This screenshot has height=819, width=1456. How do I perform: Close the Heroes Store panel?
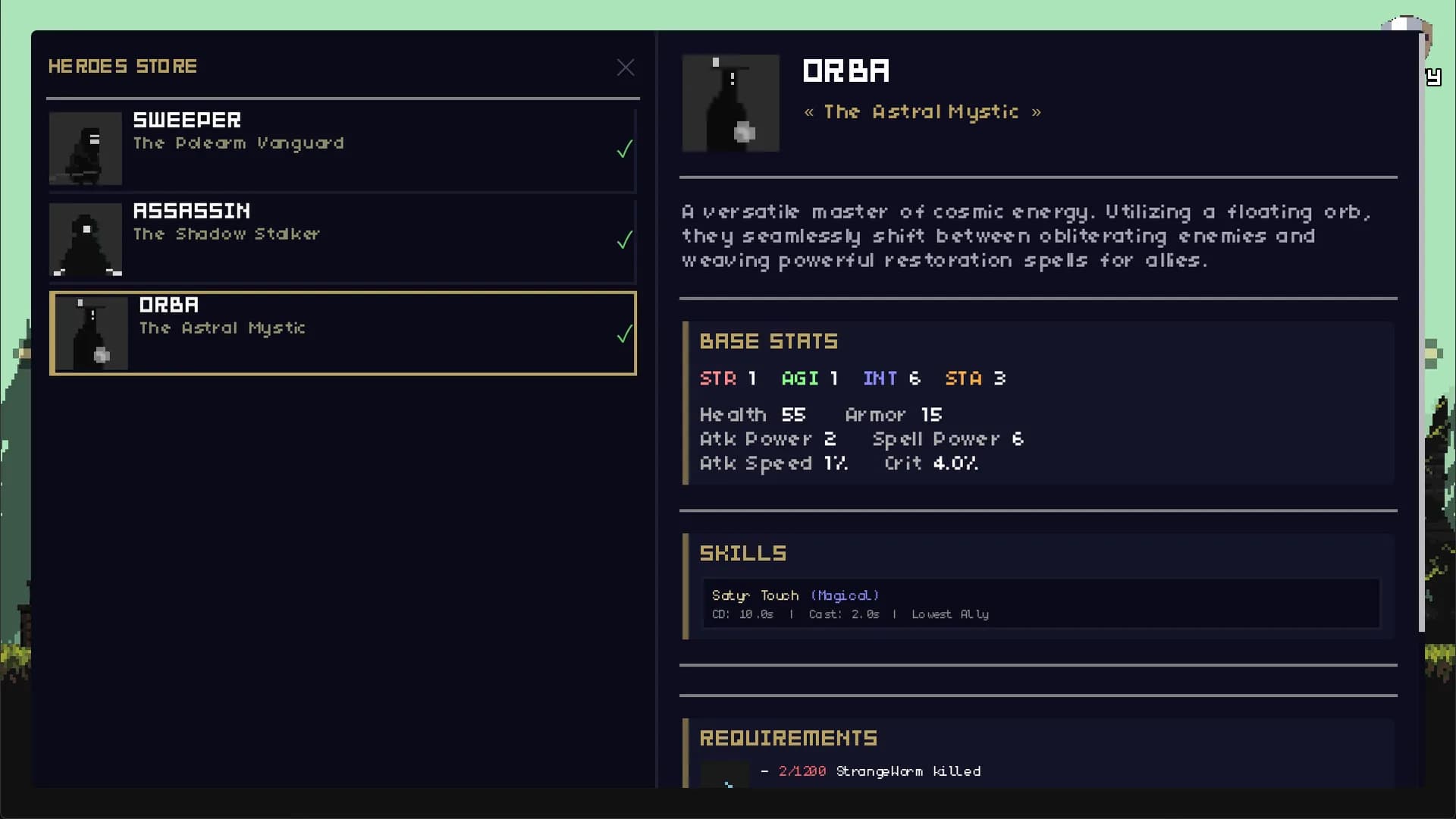tap(626, 67)
